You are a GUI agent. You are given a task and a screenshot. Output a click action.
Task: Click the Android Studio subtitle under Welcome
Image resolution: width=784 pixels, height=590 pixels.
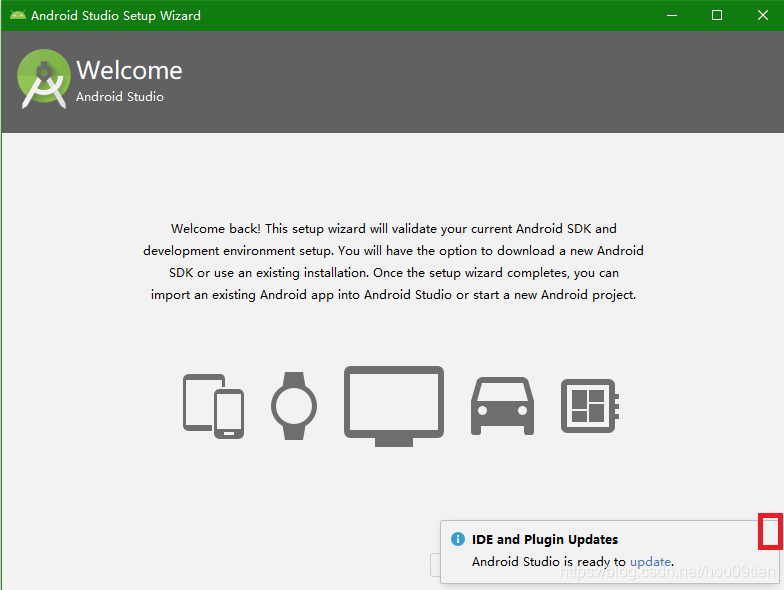pyautogui.click(x=120, y=96)
